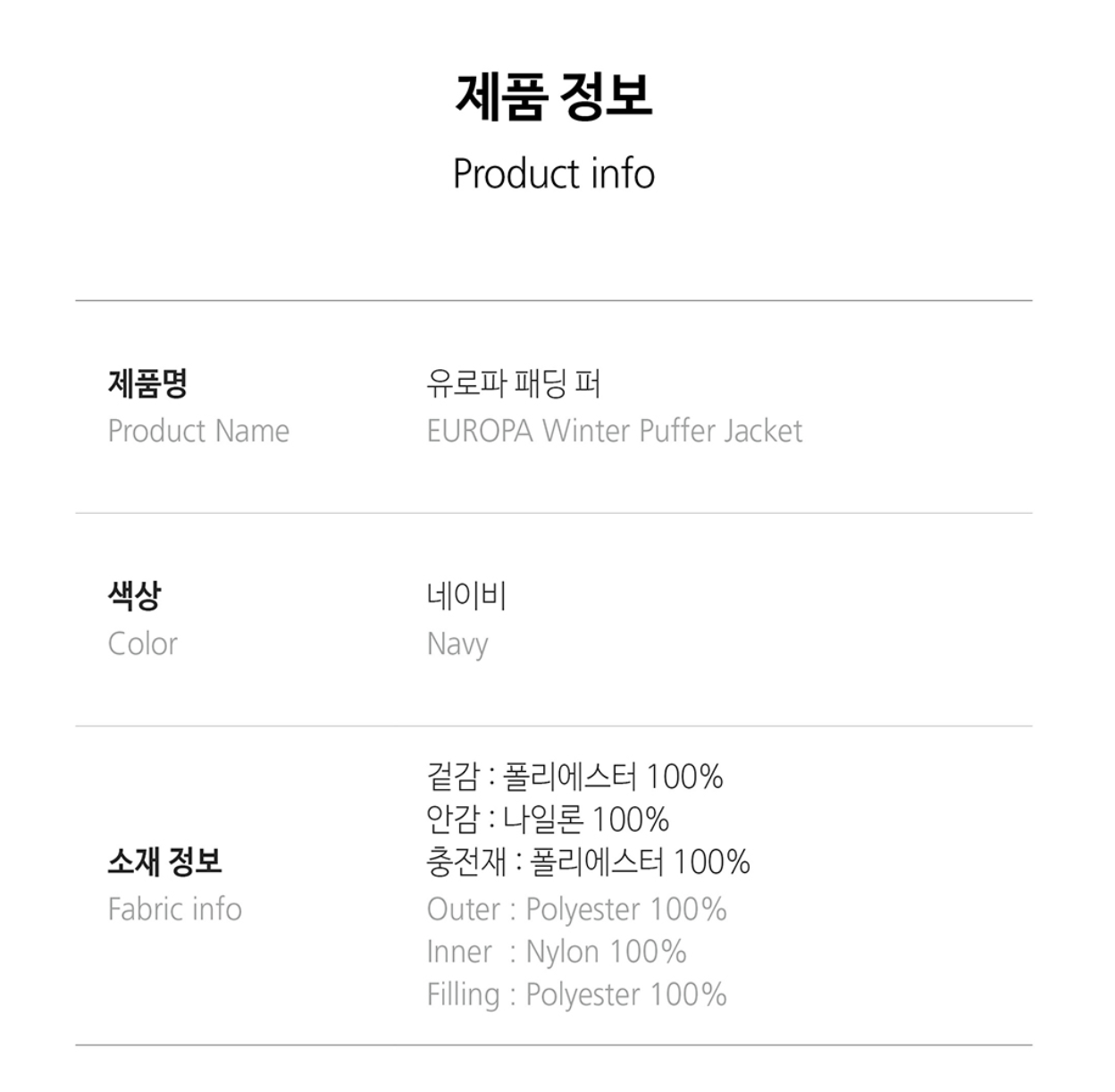Click the Product Name English label
The width and height of the screenshot is (1115, 1092).
(x=198, y=431)
